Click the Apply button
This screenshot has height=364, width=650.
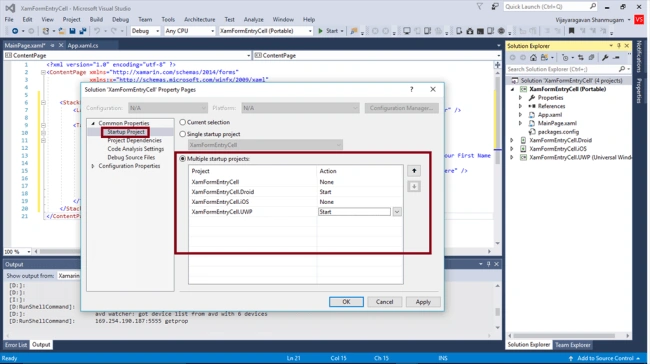[423, 302]
